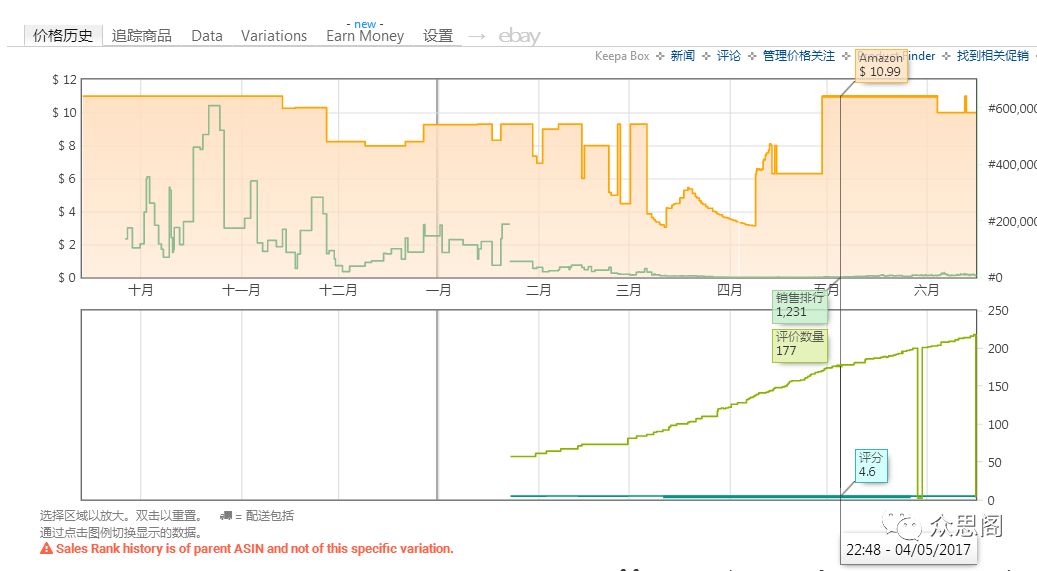Click the 二月 axis label
The image size is (1037, 571).
click(538, 290)
